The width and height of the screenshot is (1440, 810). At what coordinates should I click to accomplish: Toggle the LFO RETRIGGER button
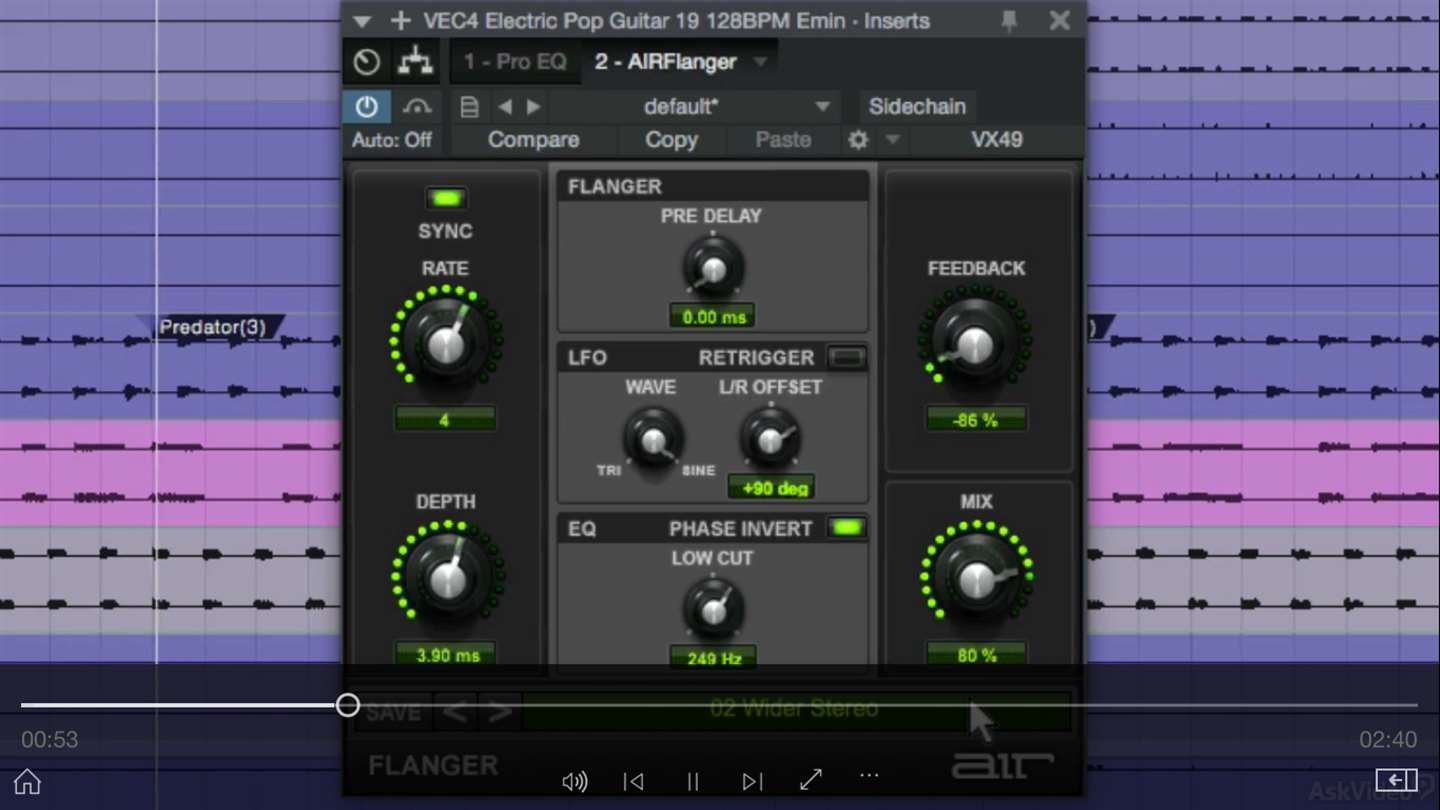[846, 358]
